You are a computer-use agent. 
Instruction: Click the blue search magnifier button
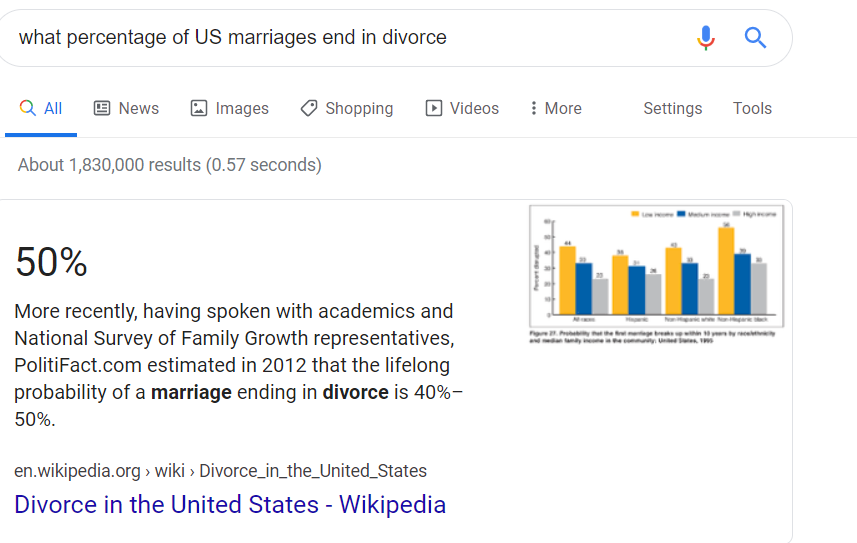click(x=755, y=38)
